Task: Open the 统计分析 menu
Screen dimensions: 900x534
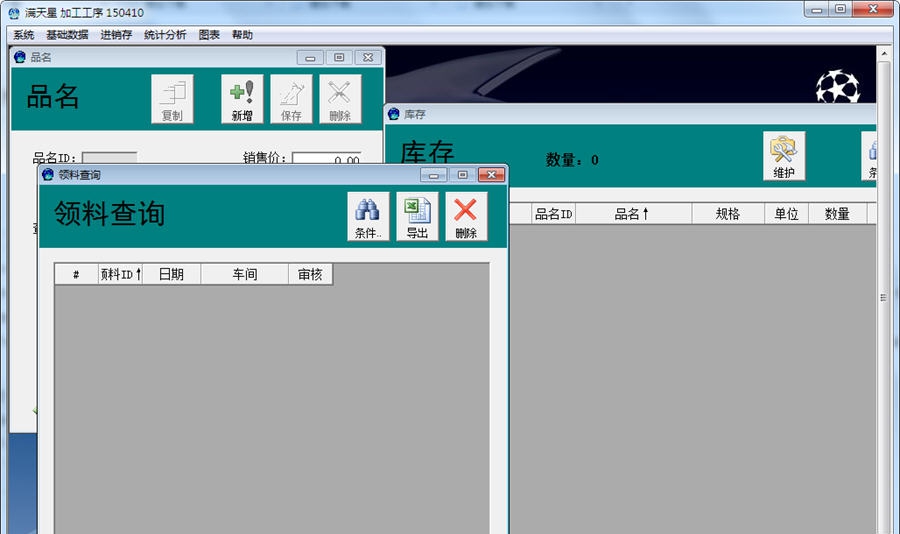Action: click(165, 35)
